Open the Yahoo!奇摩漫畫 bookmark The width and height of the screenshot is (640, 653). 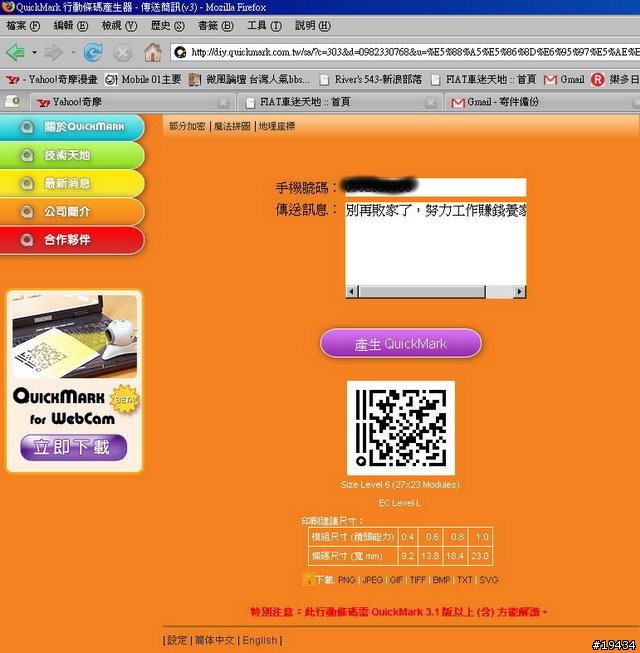(52, 79)
